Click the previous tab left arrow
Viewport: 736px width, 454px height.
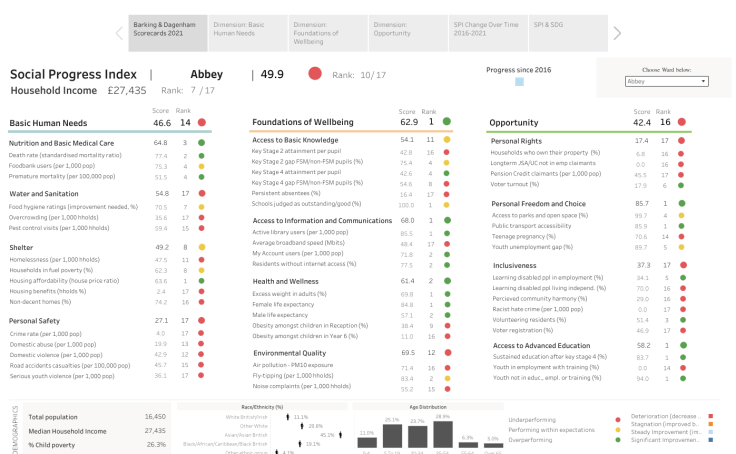120,33
